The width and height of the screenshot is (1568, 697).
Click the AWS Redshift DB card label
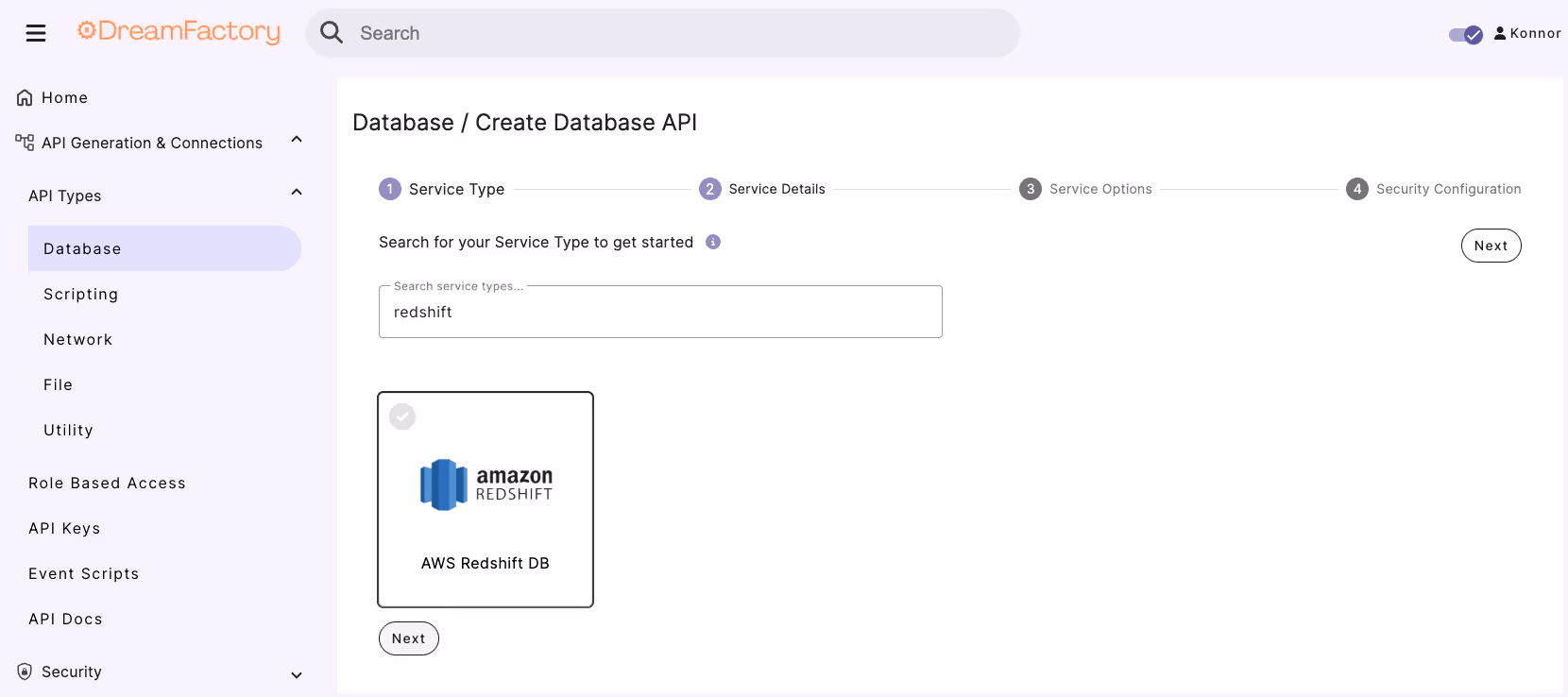(486, 563)
